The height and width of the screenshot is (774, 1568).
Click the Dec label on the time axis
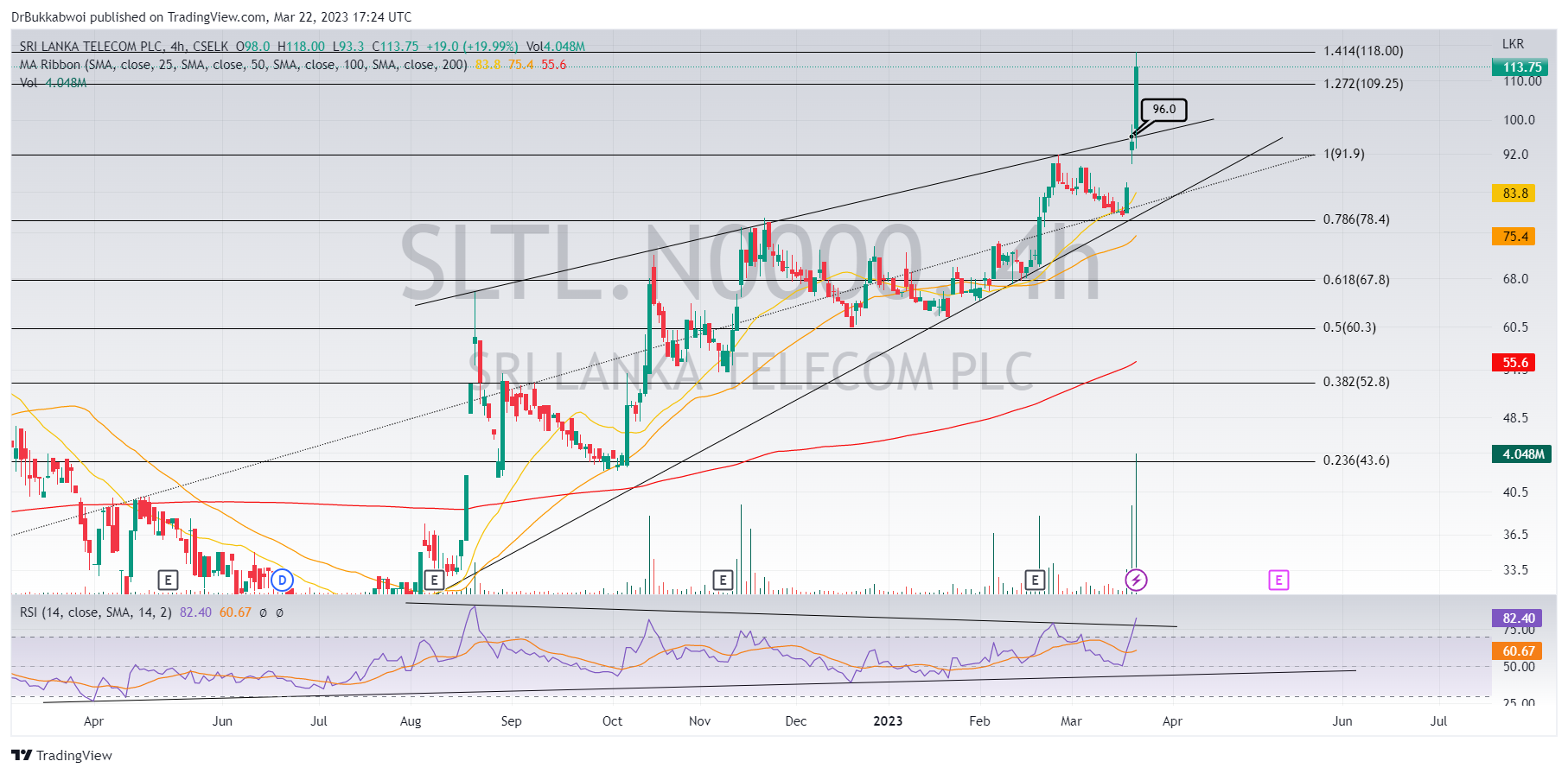point(795,721)
